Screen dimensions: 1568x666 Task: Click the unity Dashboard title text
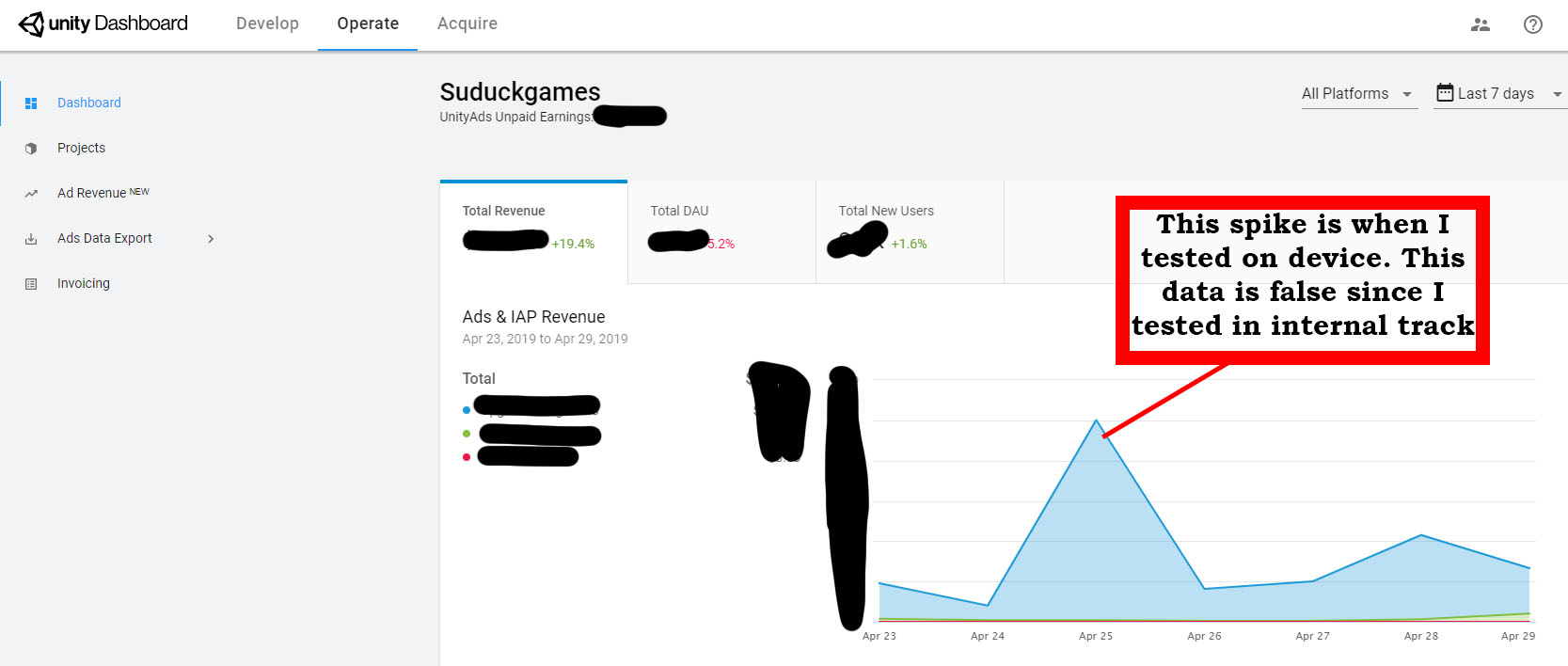[x=119, y=24]
